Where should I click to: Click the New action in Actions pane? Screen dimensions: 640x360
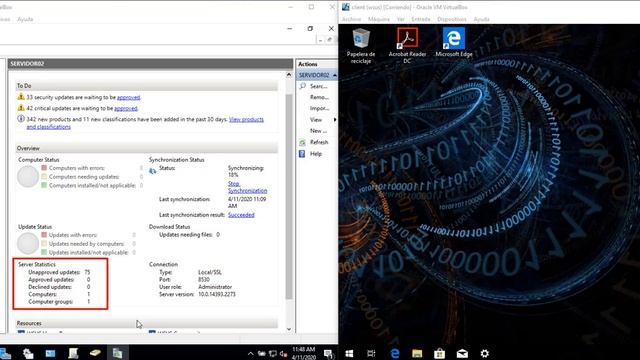point(318,131)
